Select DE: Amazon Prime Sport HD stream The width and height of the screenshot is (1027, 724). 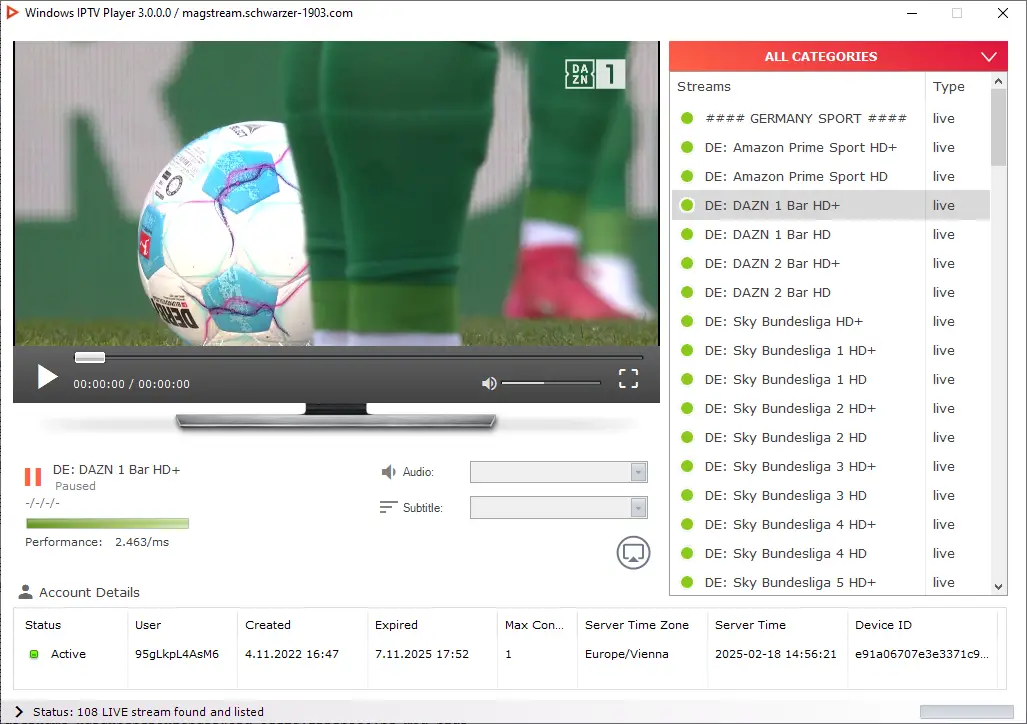point(831,176)
